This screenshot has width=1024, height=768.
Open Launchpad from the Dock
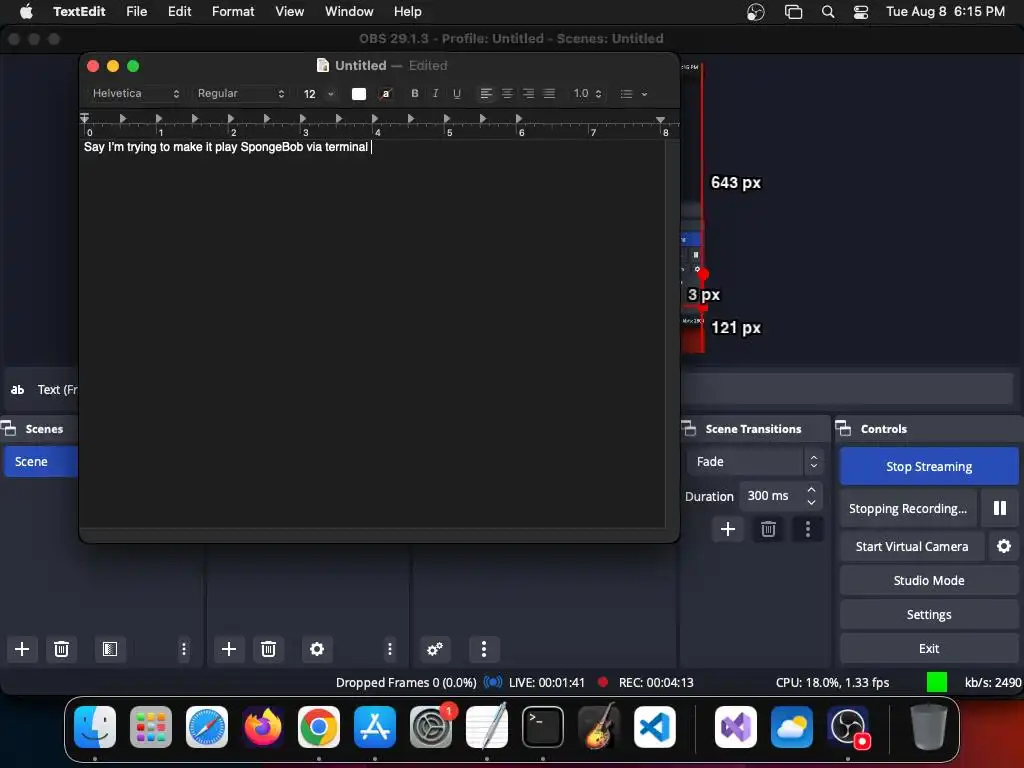click(x=151, y=727)
